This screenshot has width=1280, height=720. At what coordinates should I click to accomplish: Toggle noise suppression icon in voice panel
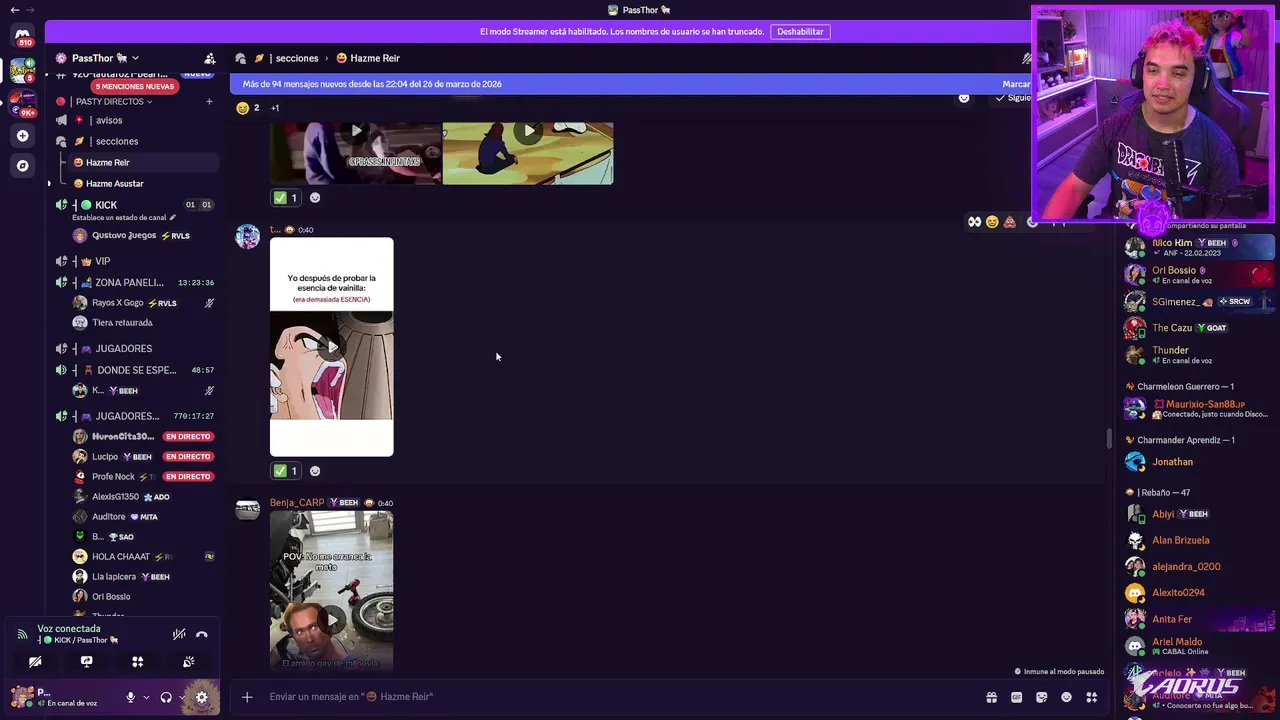coord(179,634)
